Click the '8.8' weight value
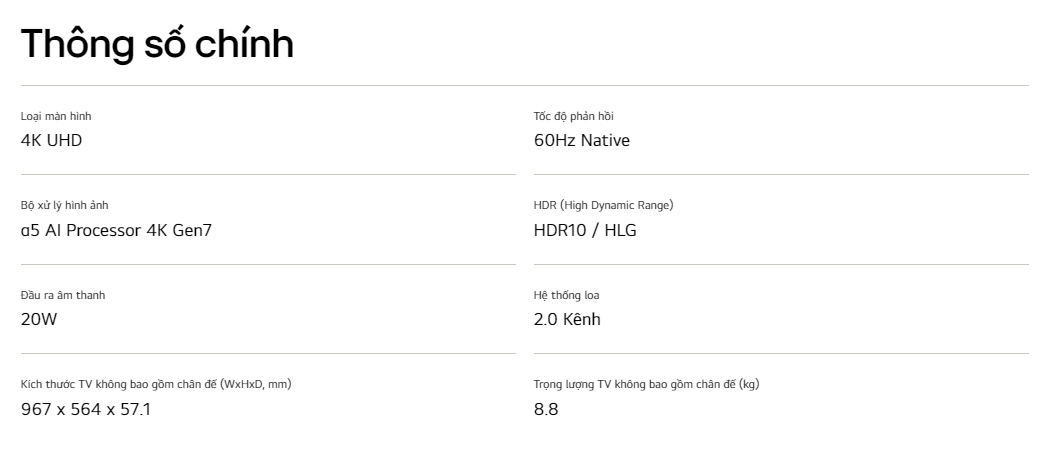 [546, 409]
